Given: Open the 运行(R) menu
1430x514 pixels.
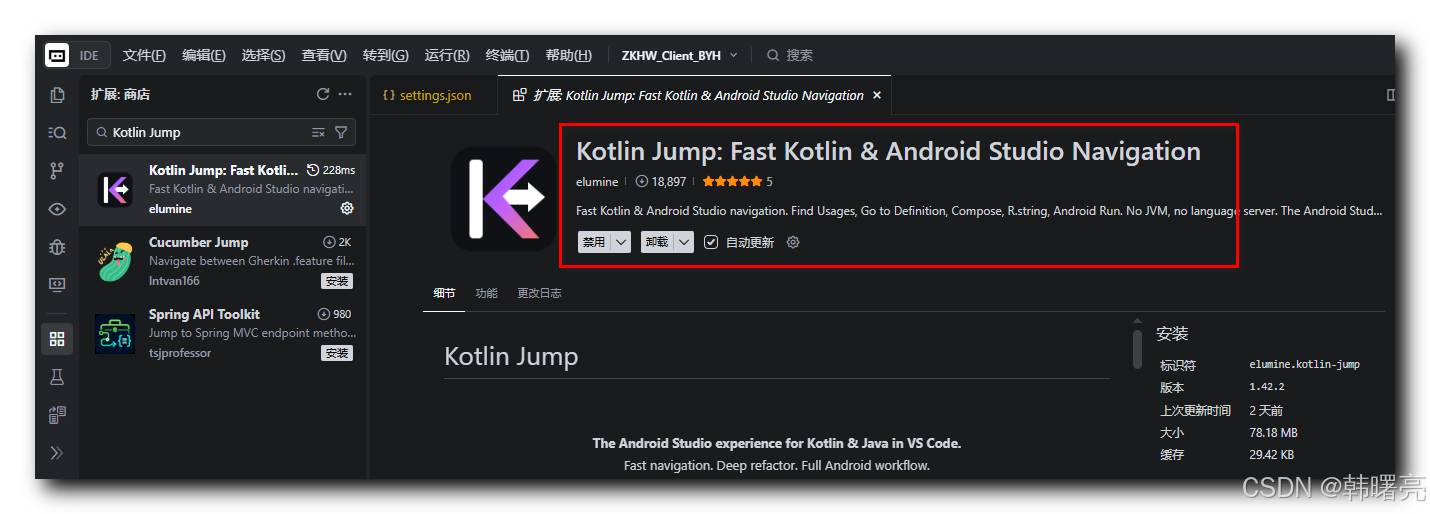Looking at the screenshot, I should [447, 55].
